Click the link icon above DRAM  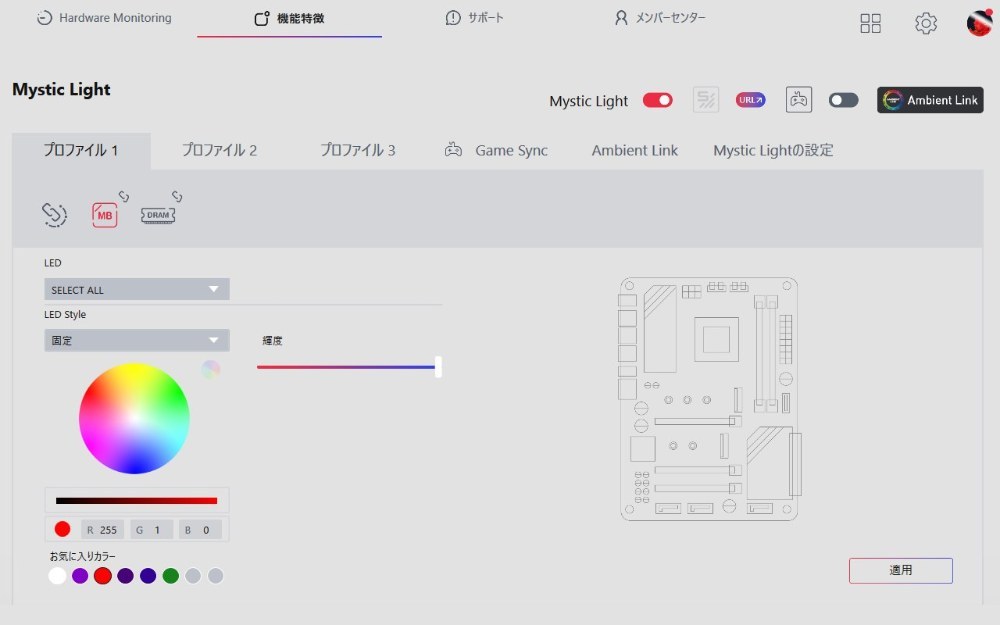(x=177, y=196)
